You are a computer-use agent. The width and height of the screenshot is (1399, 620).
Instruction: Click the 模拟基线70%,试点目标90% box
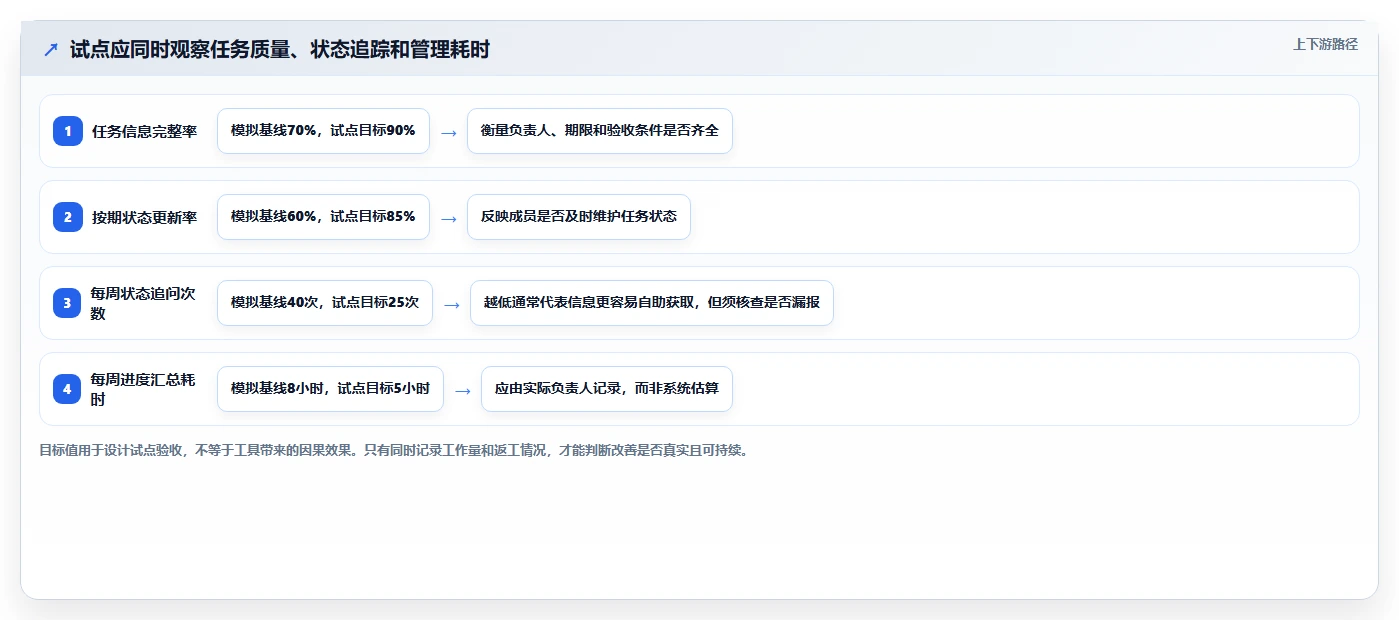point(323,131)
